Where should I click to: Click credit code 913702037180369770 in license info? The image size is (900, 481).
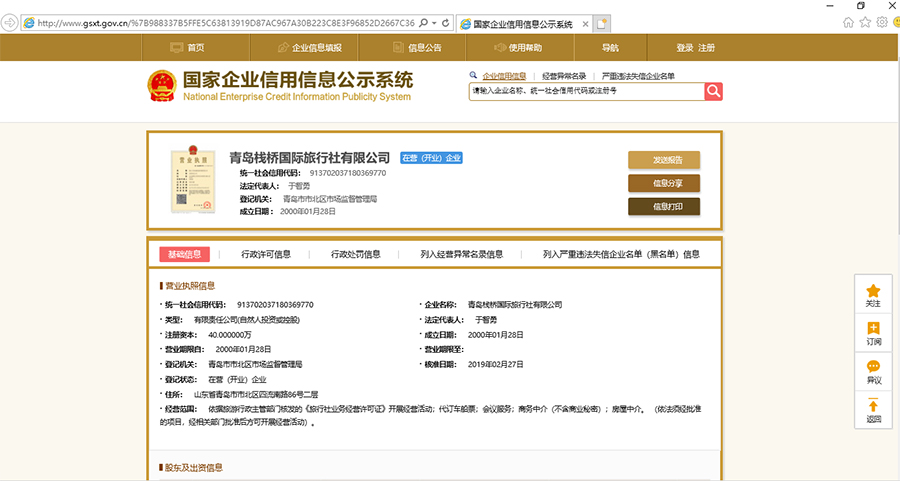point(275,305)
